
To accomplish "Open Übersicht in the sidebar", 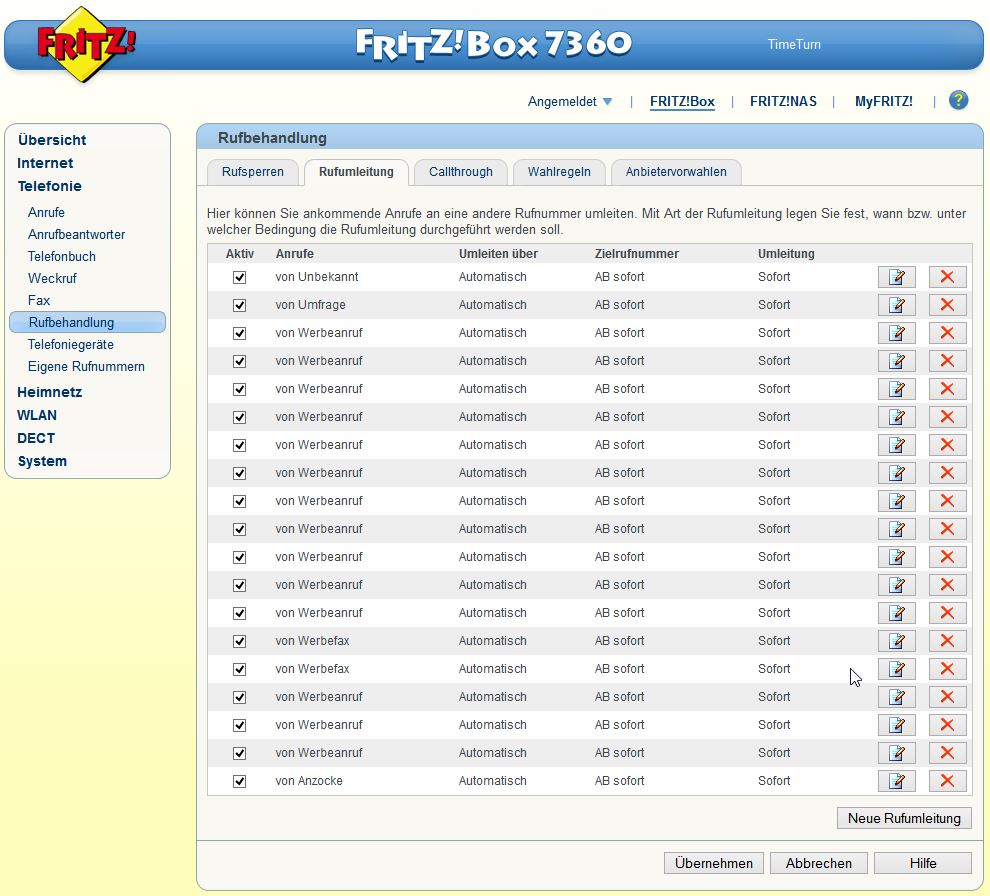I will tap(52, 140).
